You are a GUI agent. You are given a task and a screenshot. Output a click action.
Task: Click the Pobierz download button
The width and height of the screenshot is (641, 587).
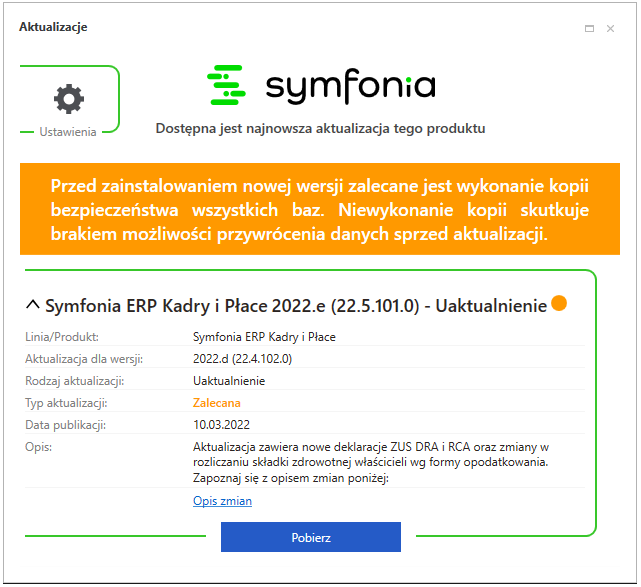311,537
